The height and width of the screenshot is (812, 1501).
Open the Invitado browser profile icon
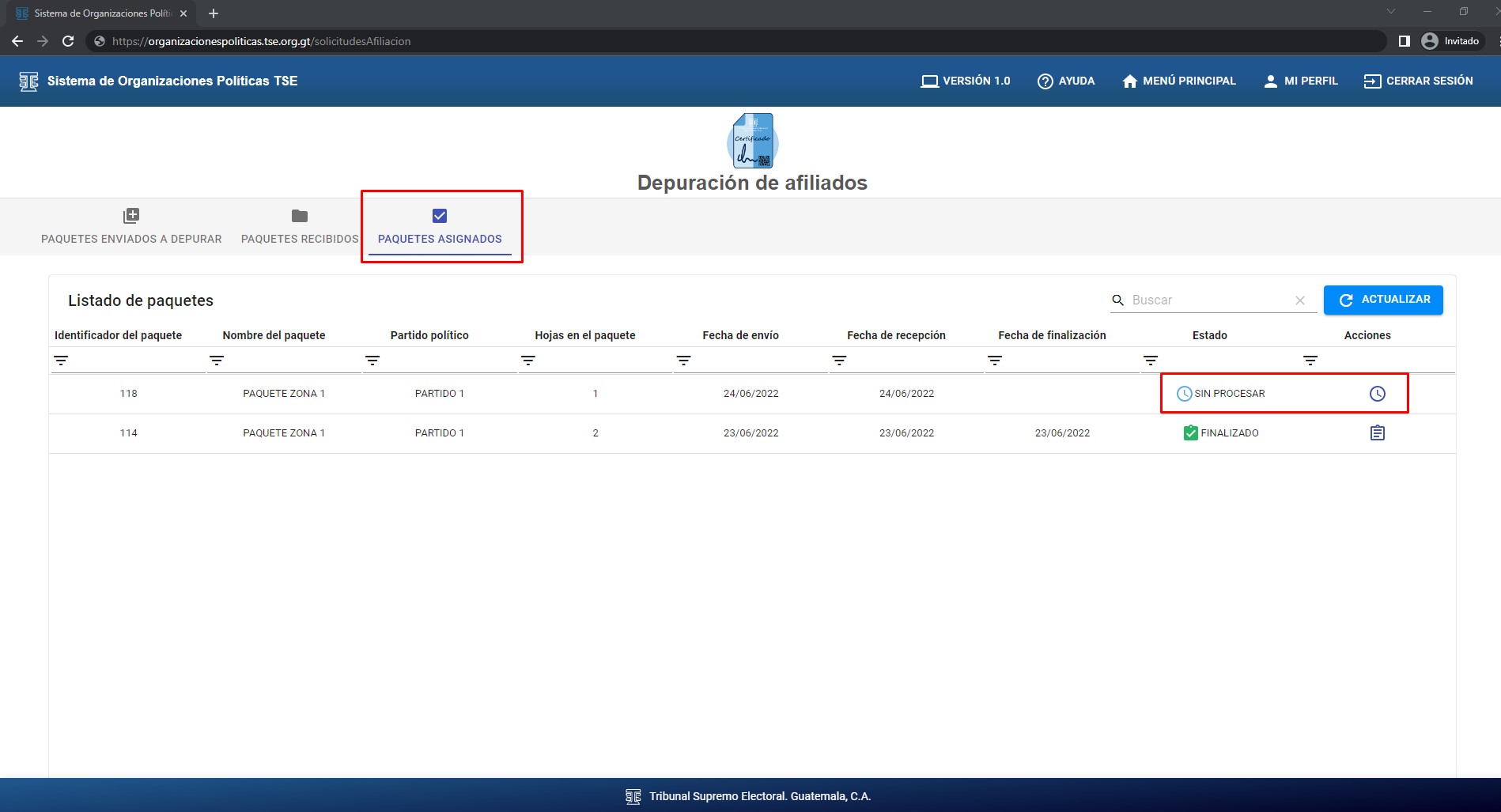click(1429, 41)
